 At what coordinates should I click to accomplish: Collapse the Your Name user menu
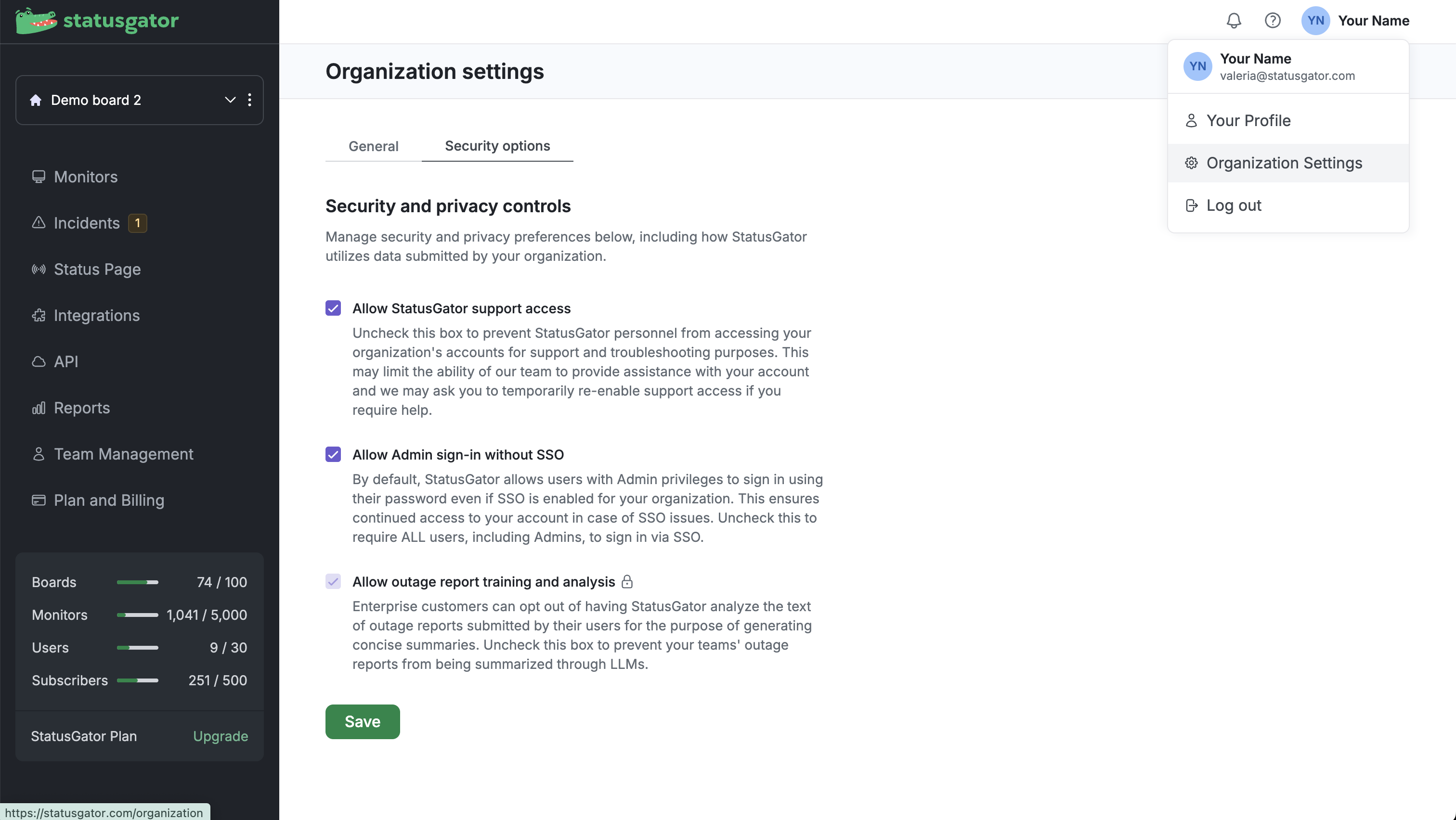click(1355, 21)
